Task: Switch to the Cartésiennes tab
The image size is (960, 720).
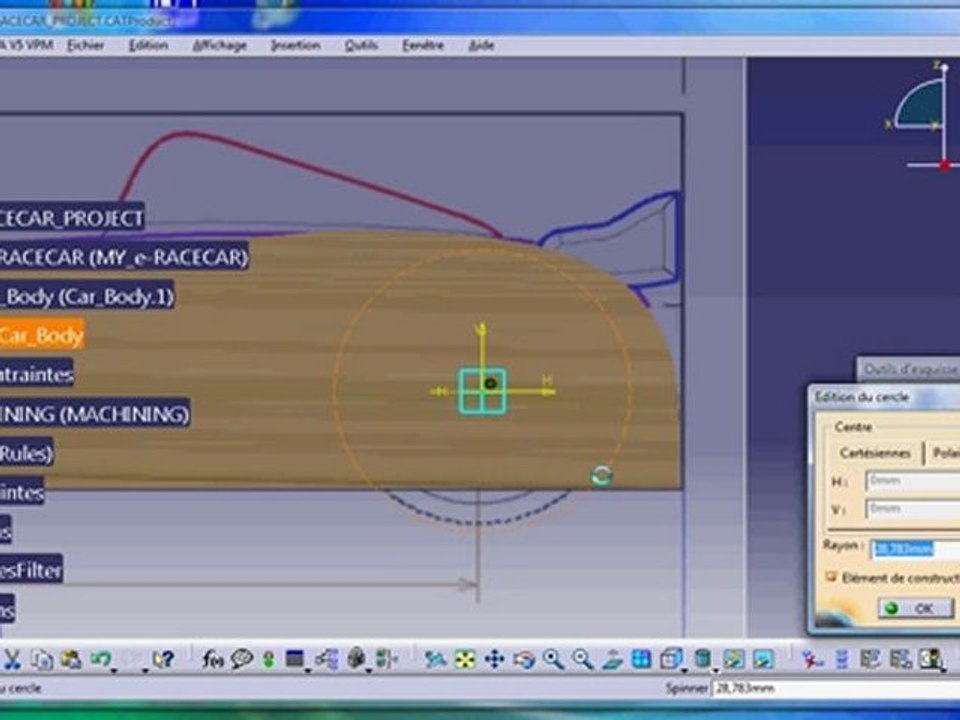Action: 875,453
